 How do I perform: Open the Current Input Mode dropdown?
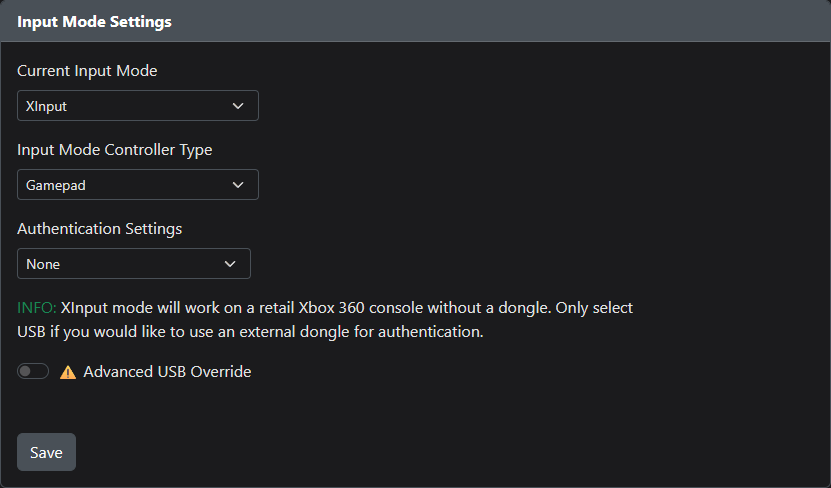[x=138, y=105]
